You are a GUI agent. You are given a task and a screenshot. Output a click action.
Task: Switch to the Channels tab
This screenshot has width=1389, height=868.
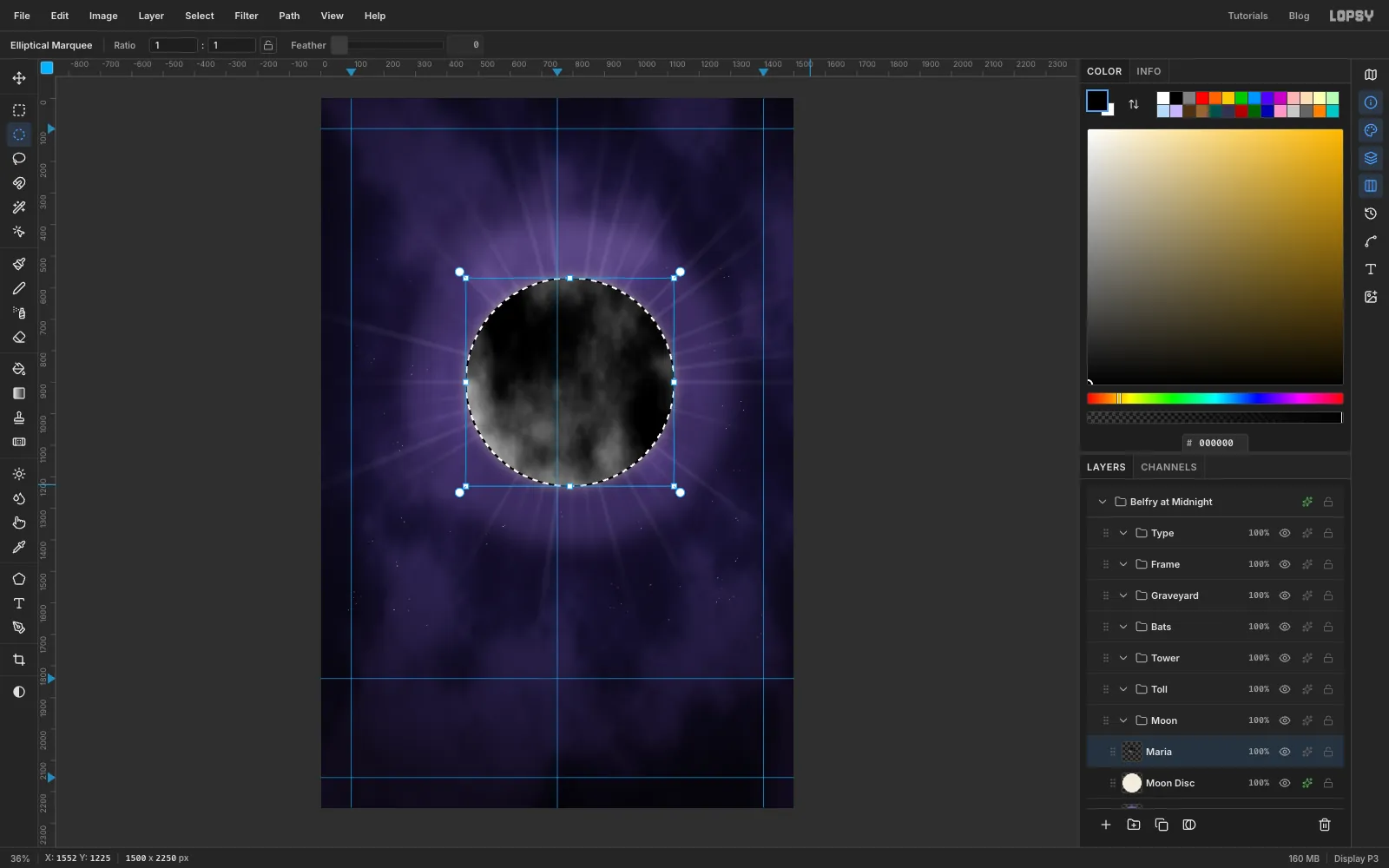(1168, 467)
